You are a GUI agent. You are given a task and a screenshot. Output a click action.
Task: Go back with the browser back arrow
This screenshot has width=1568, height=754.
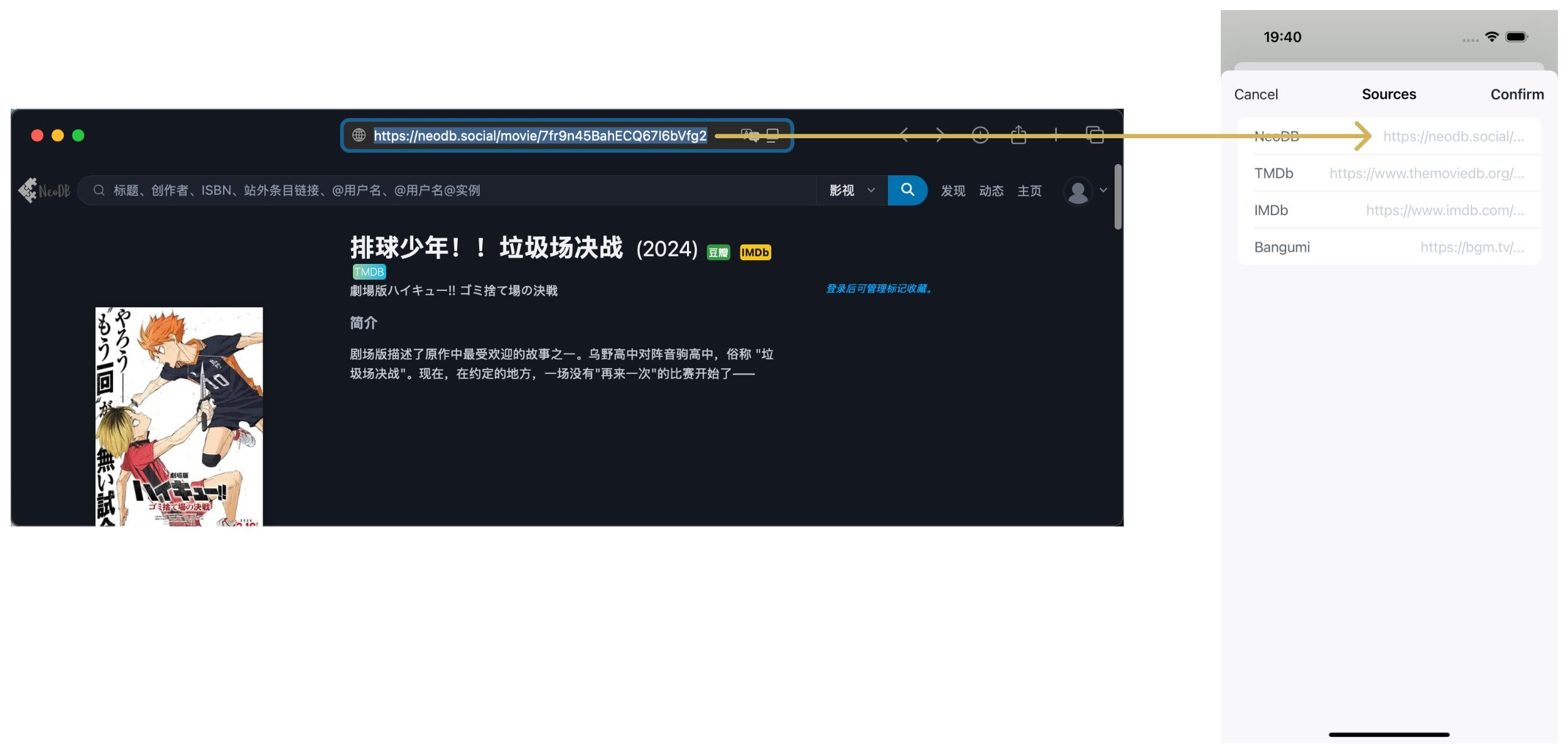(x=904, y=135)
